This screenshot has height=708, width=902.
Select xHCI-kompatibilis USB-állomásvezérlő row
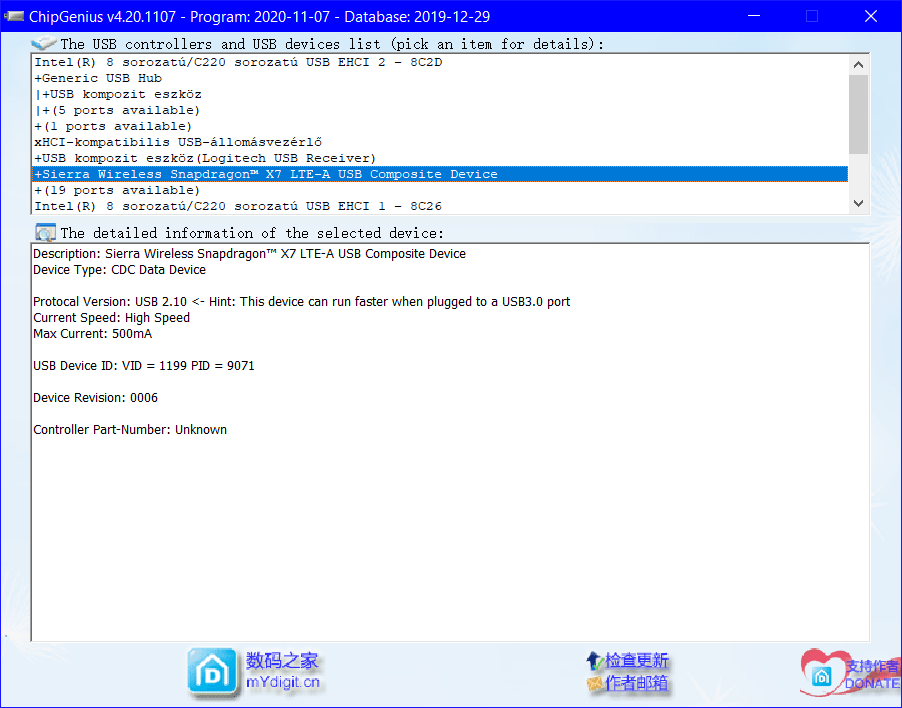click(439, 142)
